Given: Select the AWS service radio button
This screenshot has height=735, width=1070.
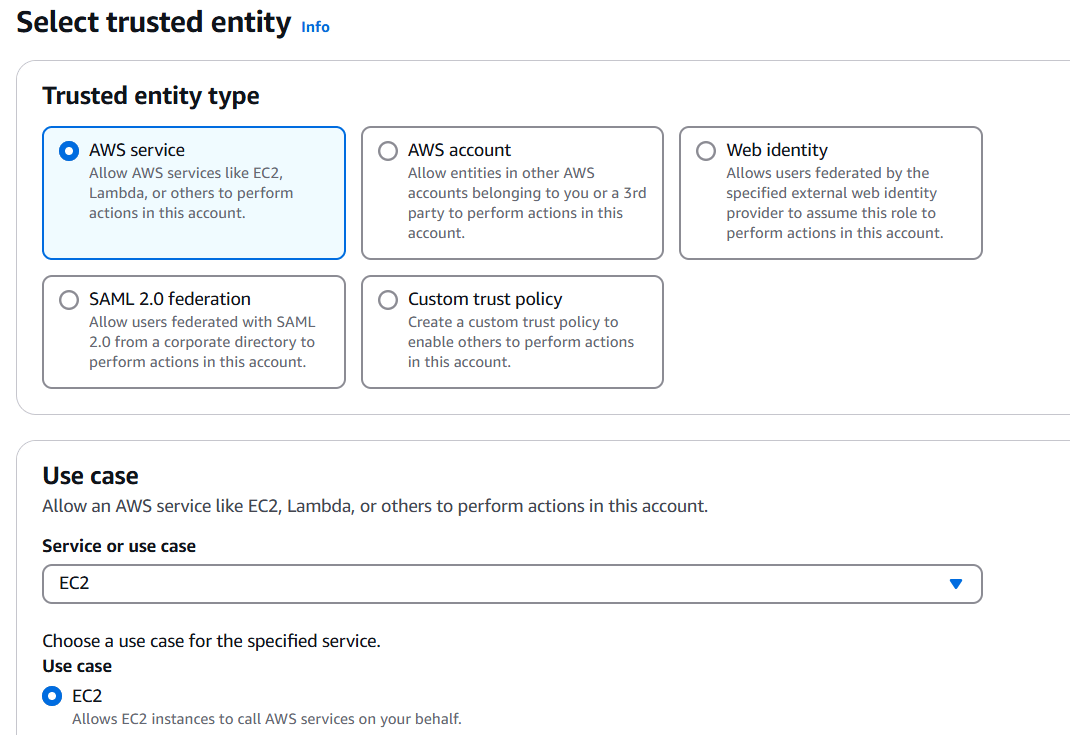Looking at the screenshot, I should [x=69, y=151].
